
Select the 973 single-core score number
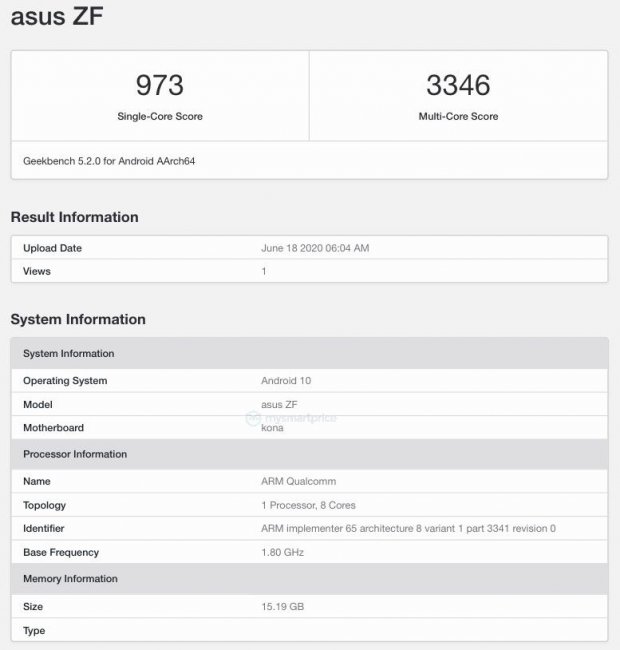pyautogui.click(x=159, y=84)
